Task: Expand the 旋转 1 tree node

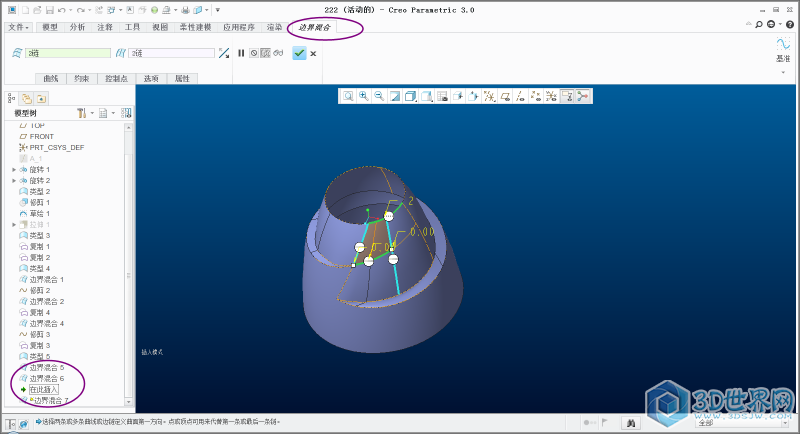Action: [14, 169]
